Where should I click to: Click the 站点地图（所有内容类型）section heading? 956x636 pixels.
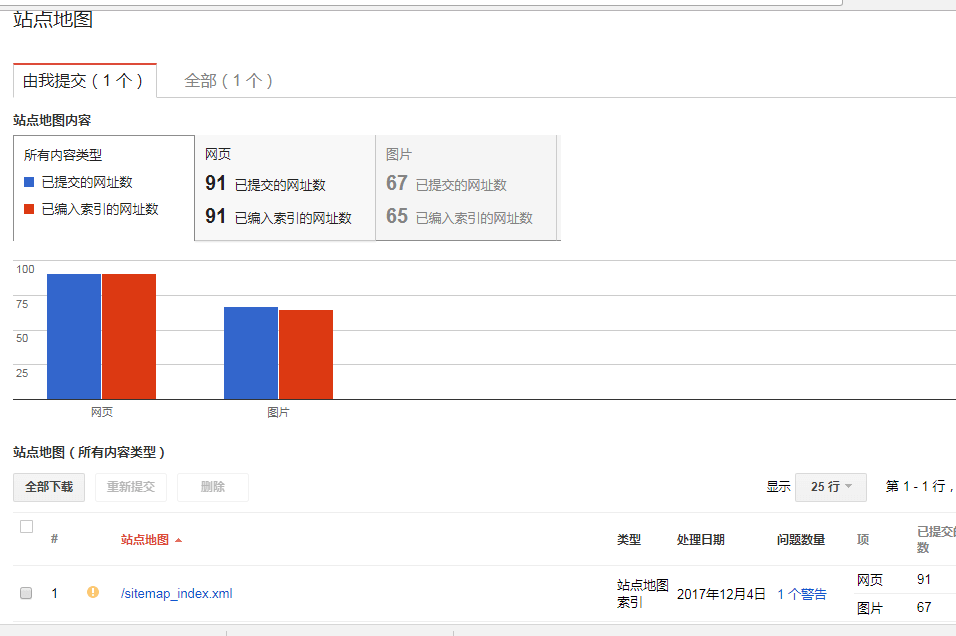89,452
